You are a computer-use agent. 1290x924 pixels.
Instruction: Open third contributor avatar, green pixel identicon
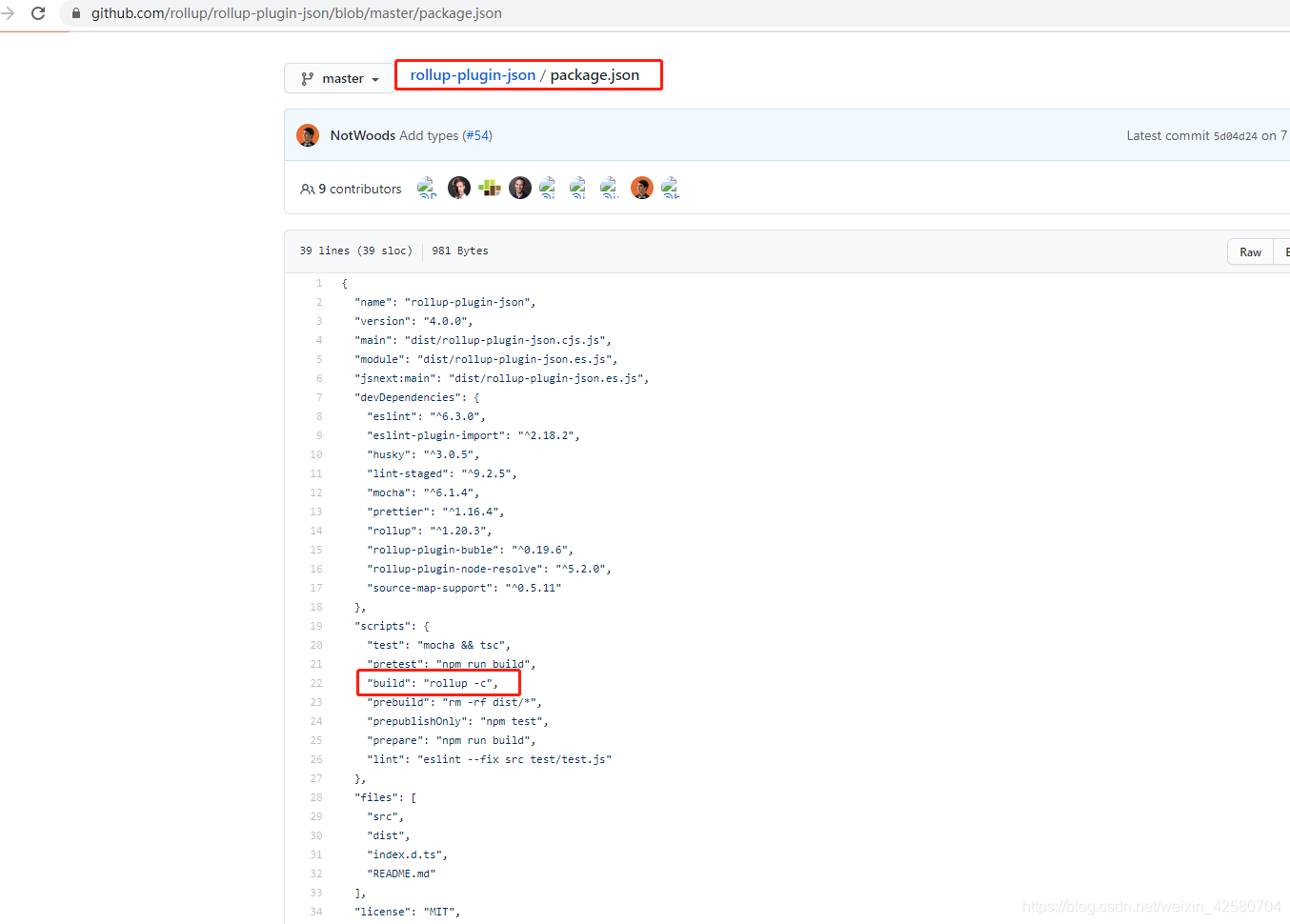point(490,188)
